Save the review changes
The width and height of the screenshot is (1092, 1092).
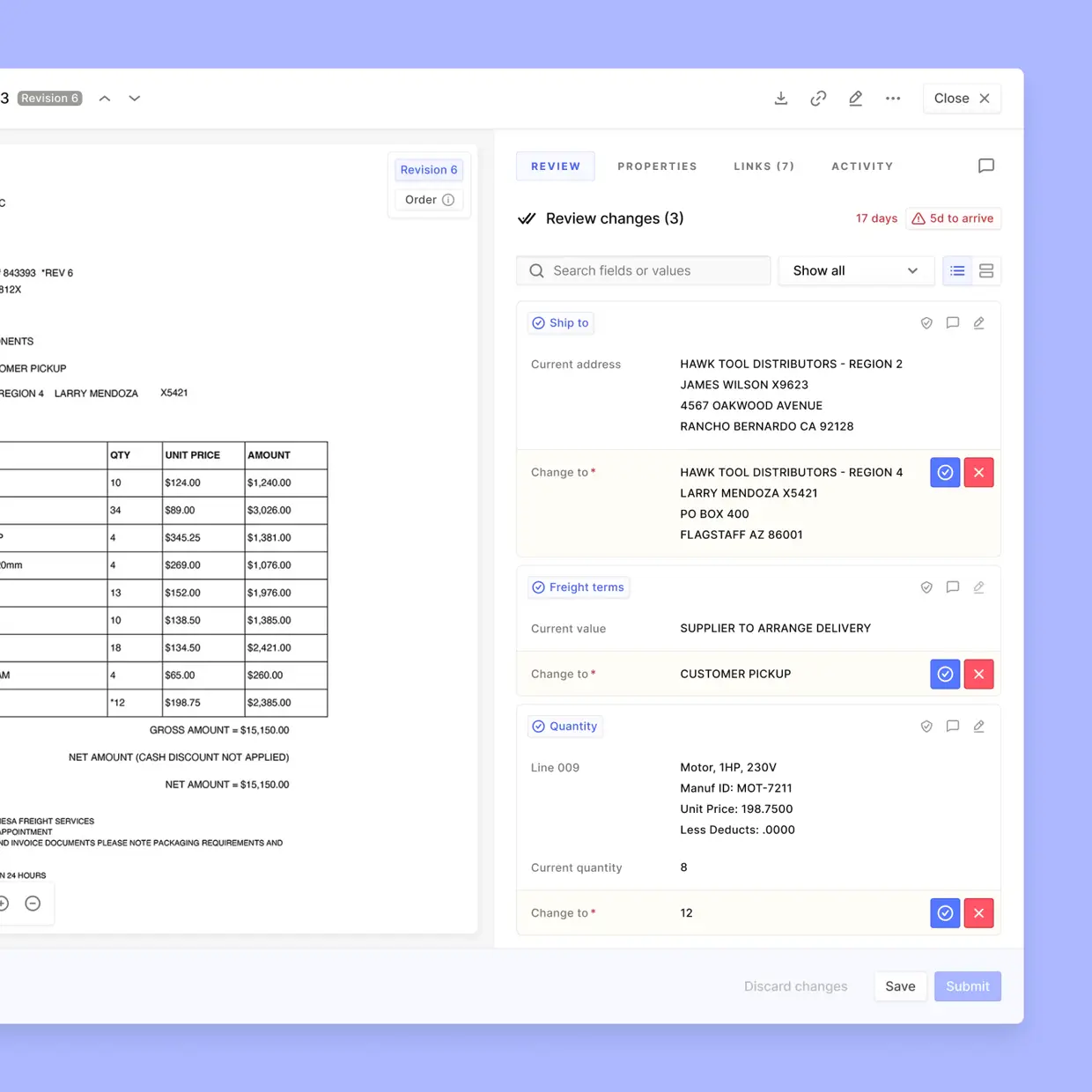(x=900, y=986)
